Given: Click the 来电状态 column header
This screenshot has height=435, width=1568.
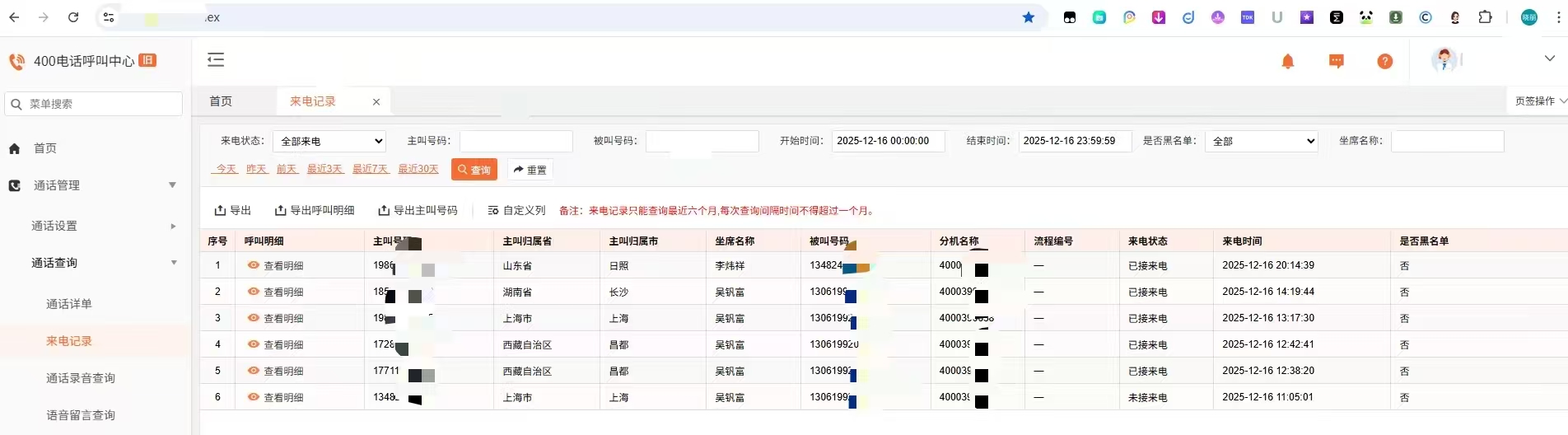Looking at the screenshot, I should coord(1148,241).
